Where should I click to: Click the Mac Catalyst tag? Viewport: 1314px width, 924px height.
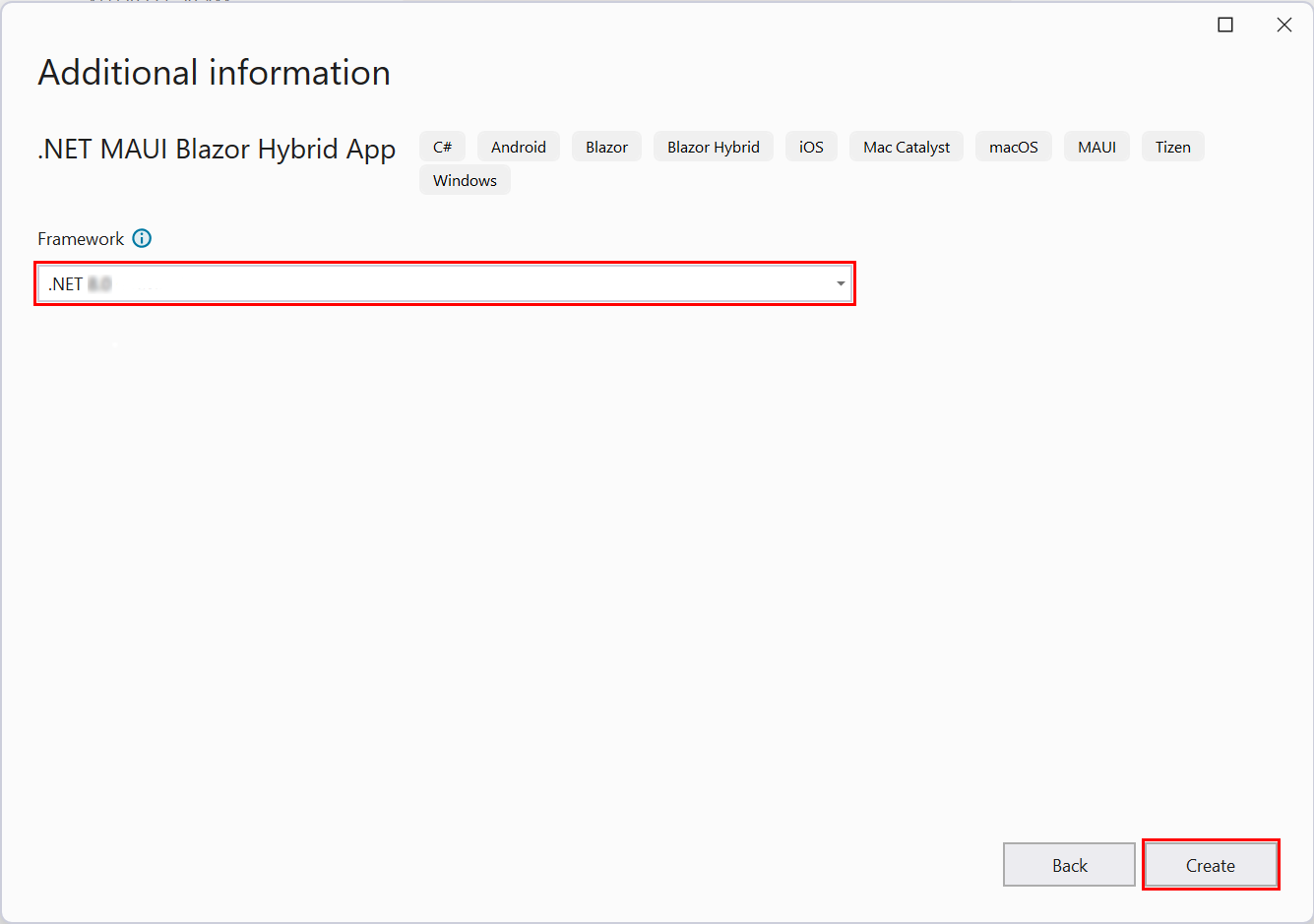click(906, 146)
